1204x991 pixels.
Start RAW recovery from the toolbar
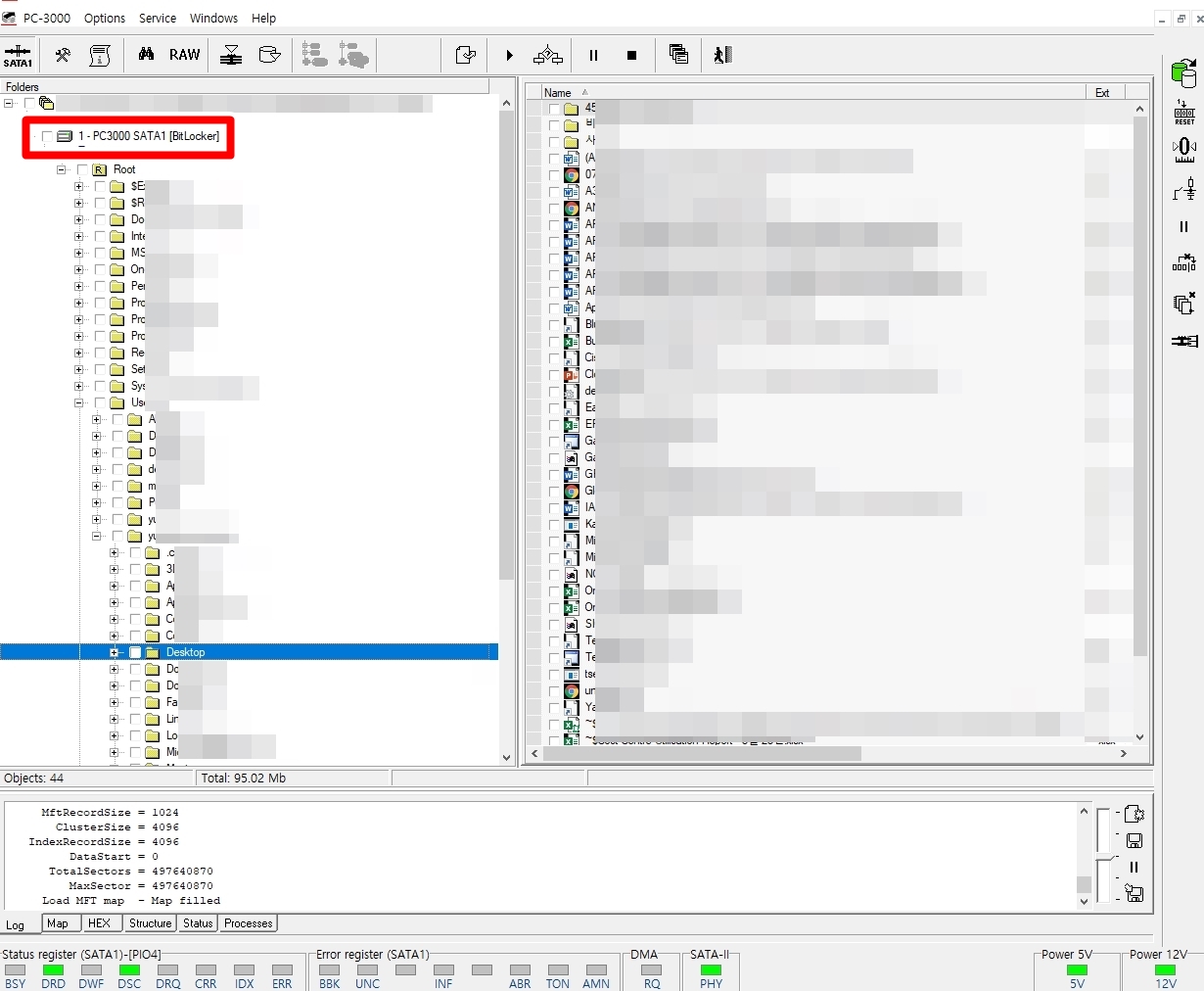(184, 55)
